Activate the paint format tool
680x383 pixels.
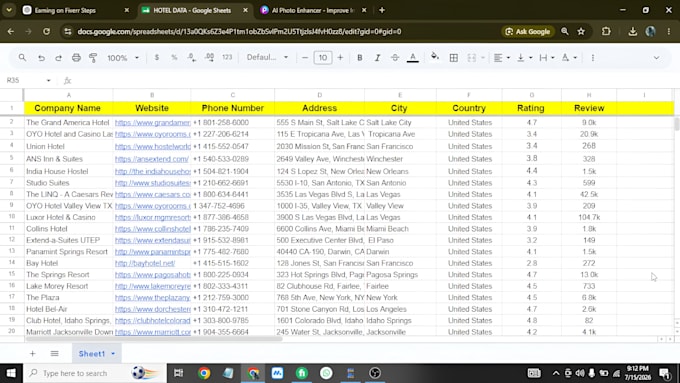click(93, 58)
